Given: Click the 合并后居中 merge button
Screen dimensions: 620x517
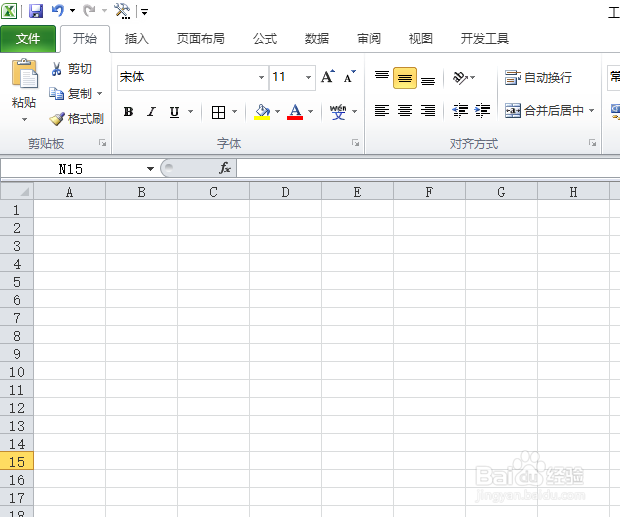Looking at the screenshot, I should tap(544, 111).
